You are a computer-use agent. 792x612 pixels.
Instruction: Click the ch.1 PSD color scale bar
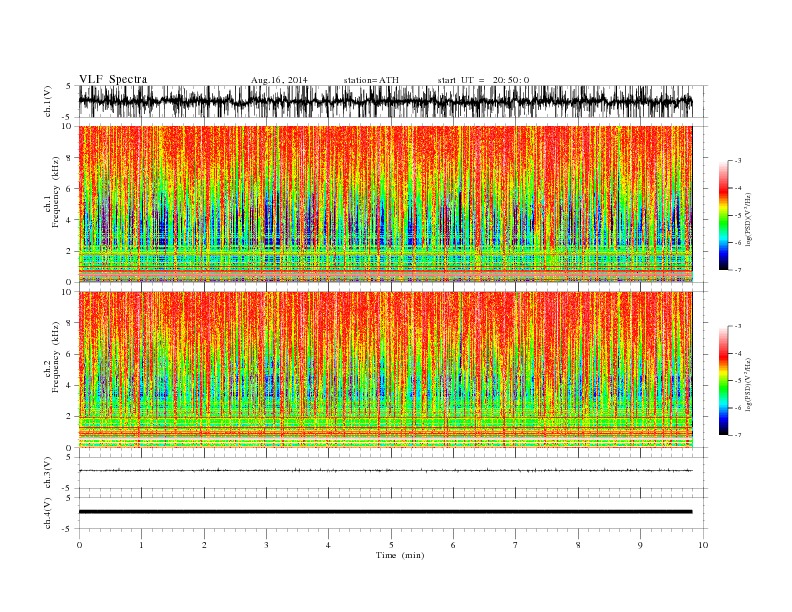tap(723, 215)
